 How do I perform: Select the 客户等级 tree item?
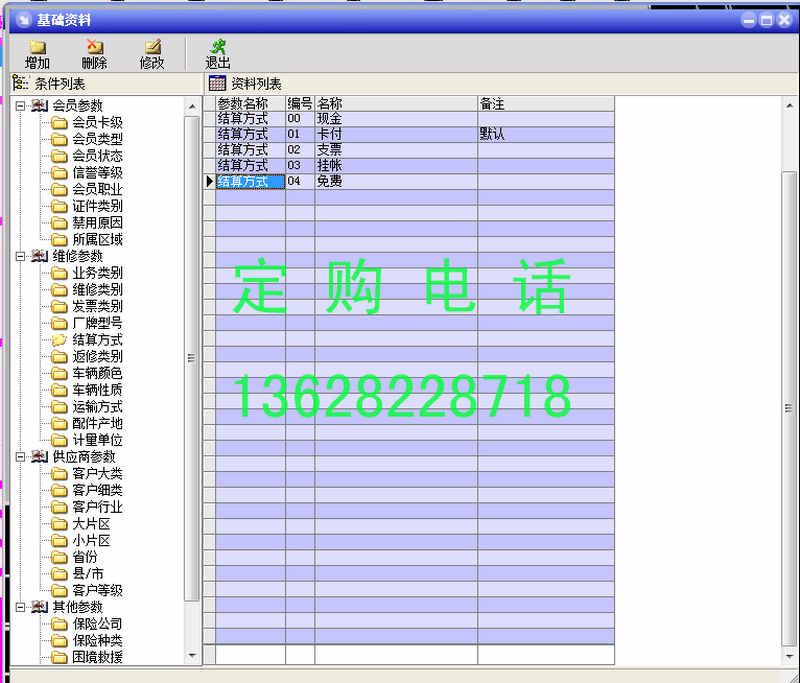tap(97, 591)
